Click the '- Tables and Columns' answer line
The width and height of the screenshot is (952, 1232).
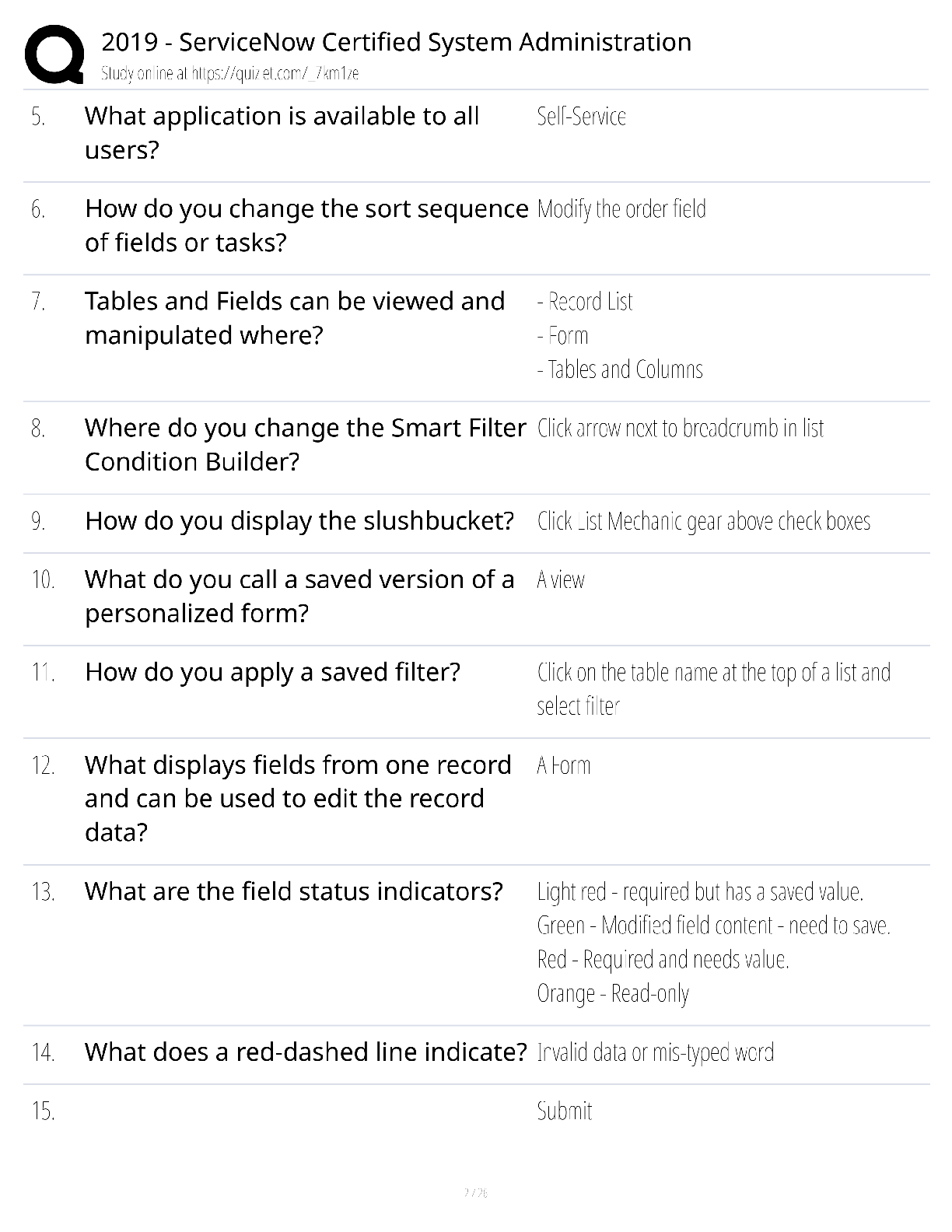620,369
